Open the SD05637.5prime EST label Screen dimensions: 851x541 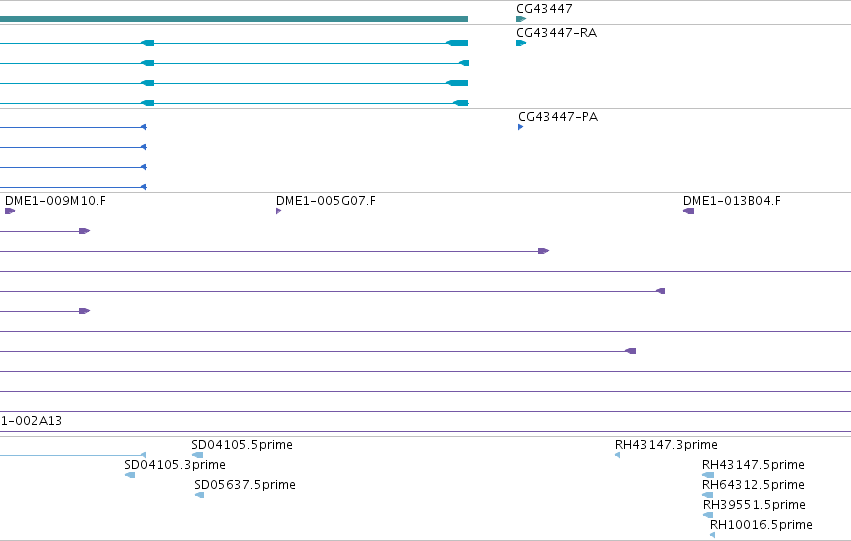(245, 485)
